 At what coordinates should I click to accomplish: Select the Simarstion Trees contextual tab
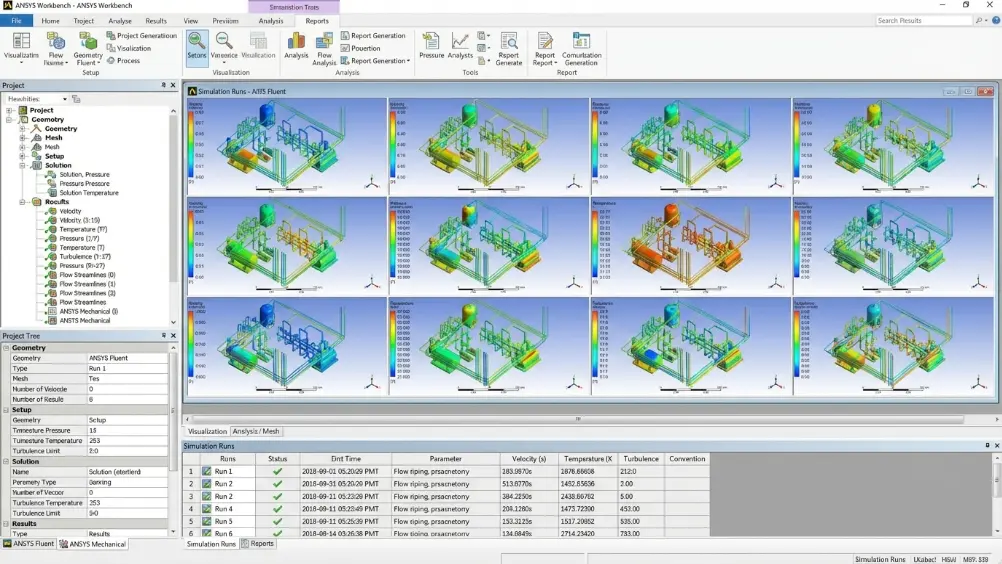[294, 7]
